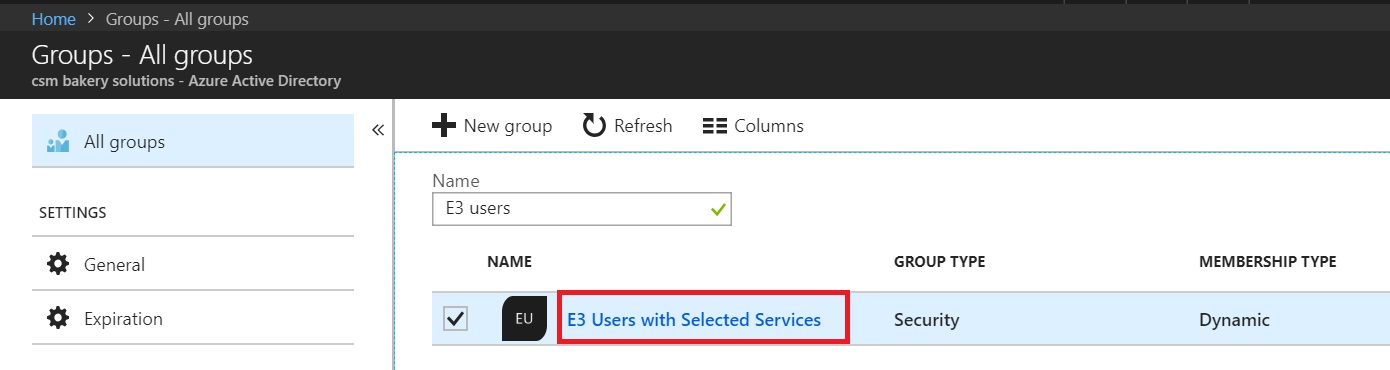Click the Columns list icon
This screenshot has height=370, width=1390.
point(714,126)
